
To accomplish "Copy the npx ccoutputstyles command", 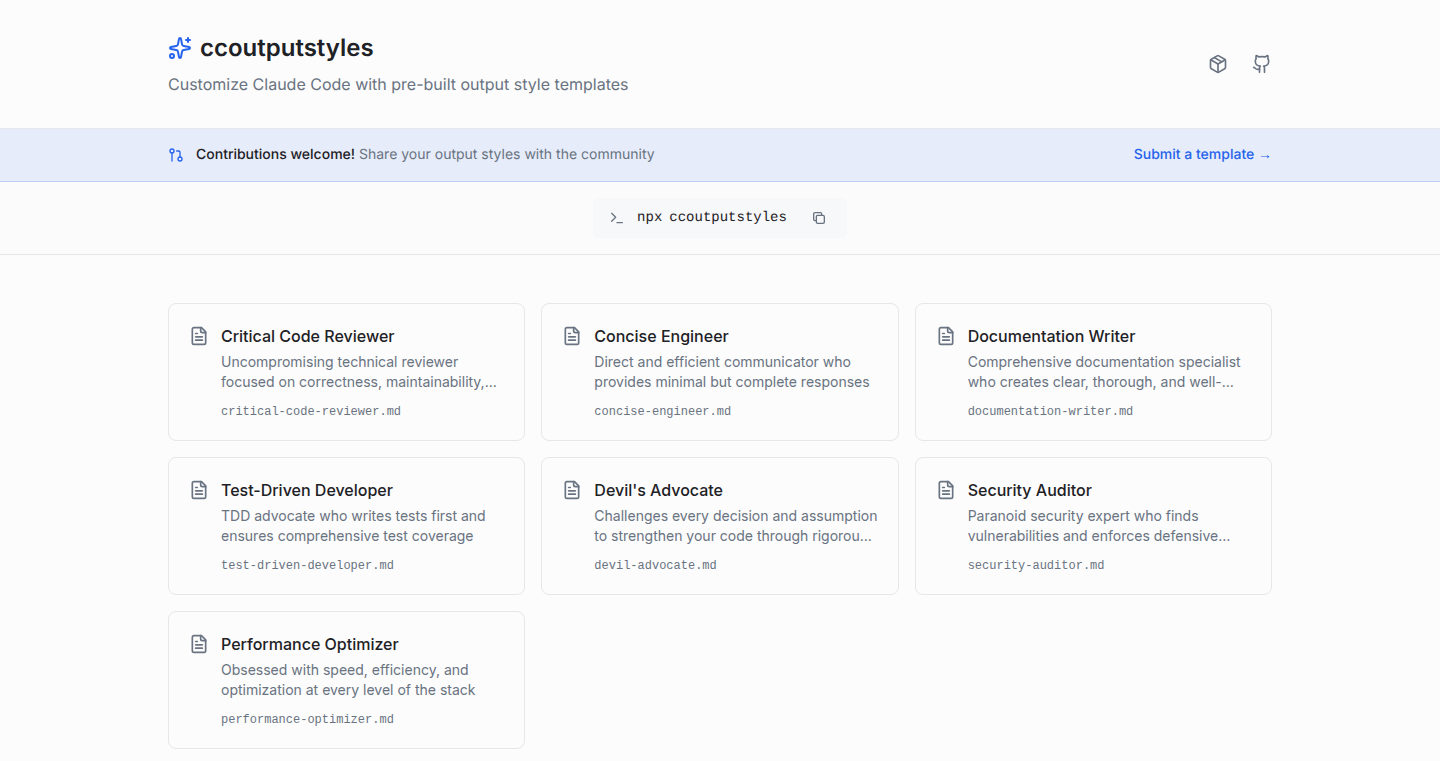I will (x=819, y=218).
